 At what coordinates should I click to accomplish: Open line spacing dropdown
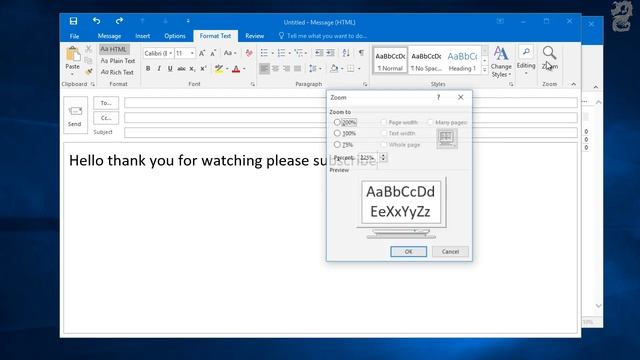click(x=315, y=69)
